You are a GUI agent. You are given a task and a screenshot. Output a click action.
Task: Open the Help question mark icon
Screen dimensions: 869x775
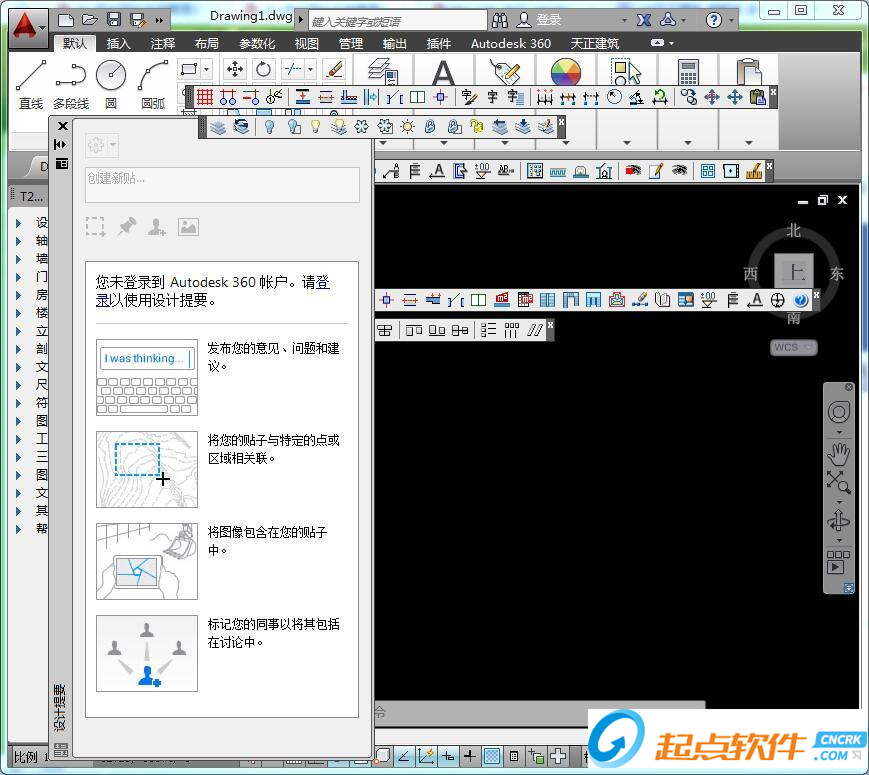point(713,21)
